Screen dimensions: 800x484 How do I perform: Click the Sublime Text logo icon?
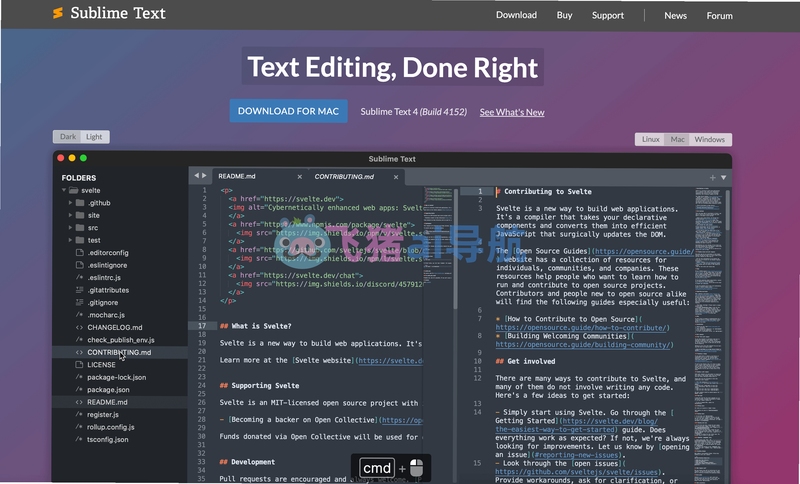[x=58, y=13]
